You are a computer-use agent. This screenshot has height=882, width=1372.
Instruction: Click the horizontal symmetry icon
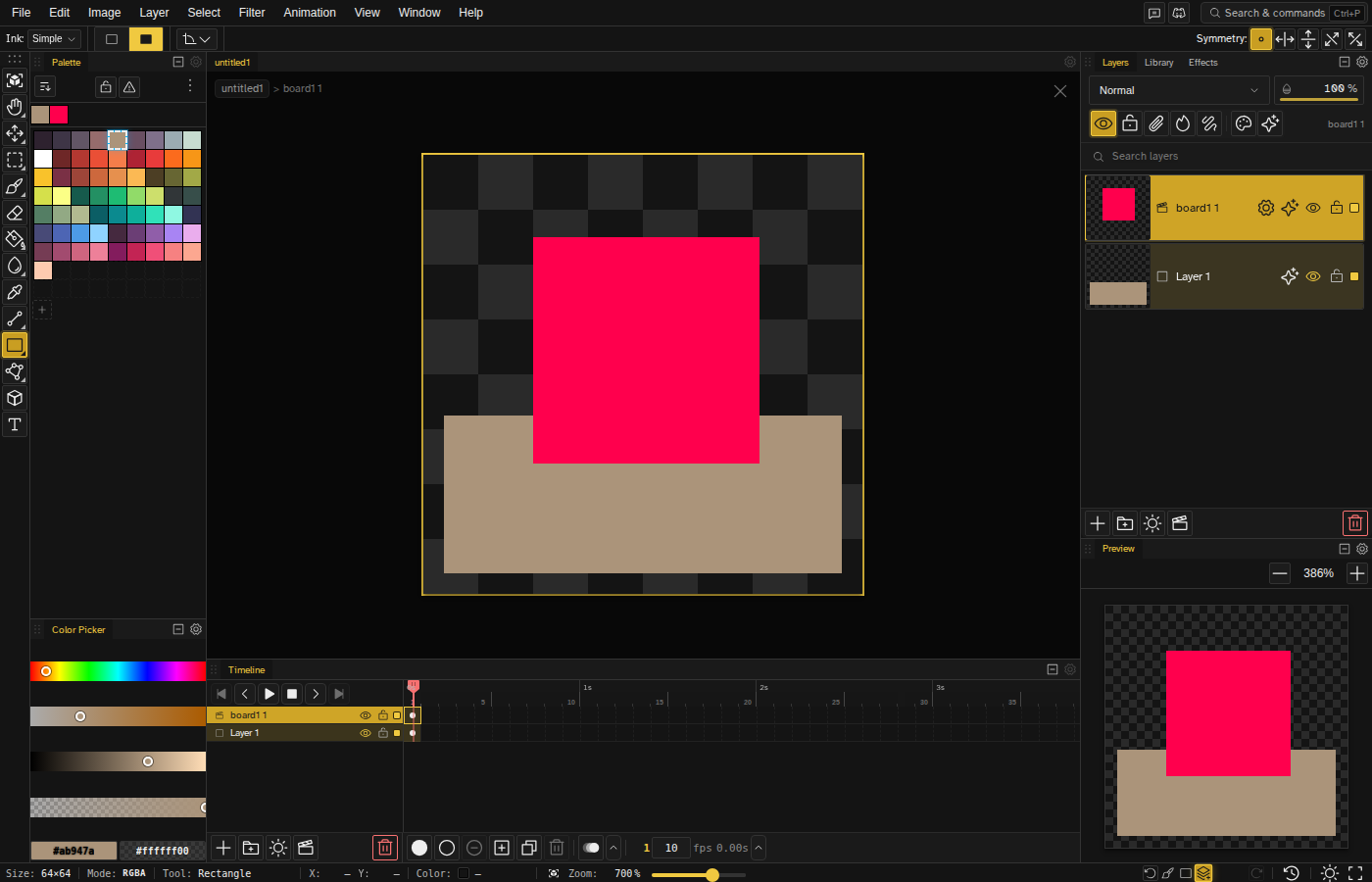1285,39
